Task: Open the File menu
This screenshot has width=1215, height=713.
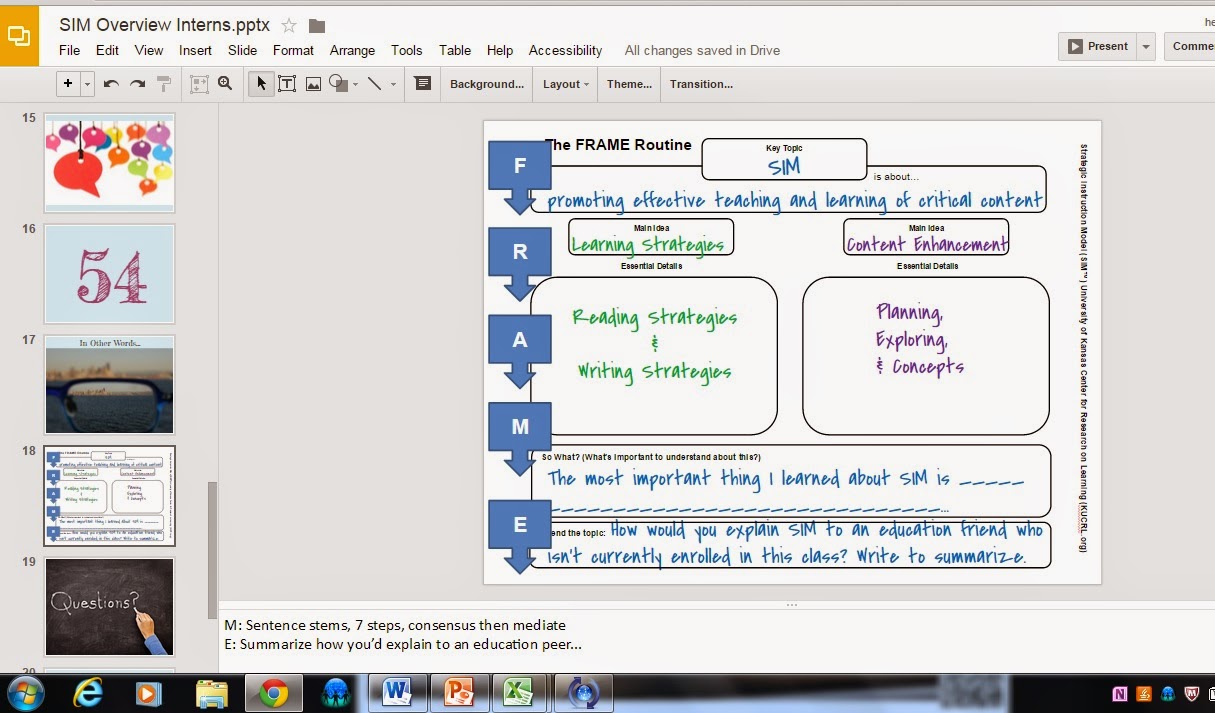Action: click(x=70, y=50)
